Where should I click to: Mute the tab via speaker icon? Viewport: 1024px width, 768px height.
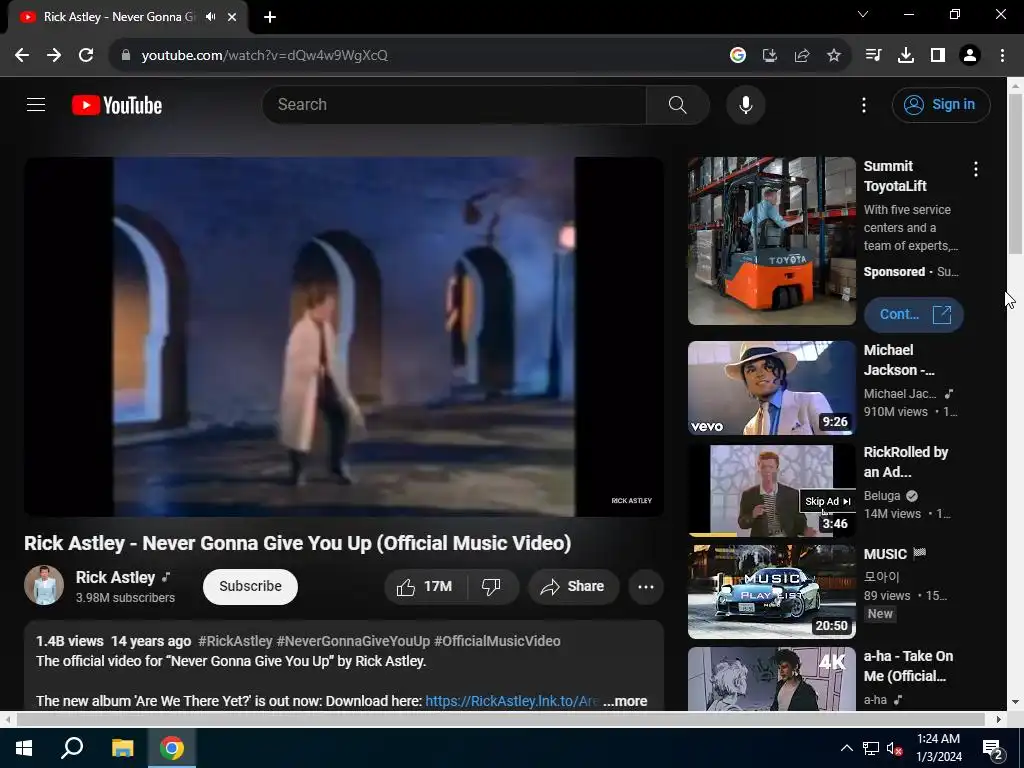click(x=210, y=17)
